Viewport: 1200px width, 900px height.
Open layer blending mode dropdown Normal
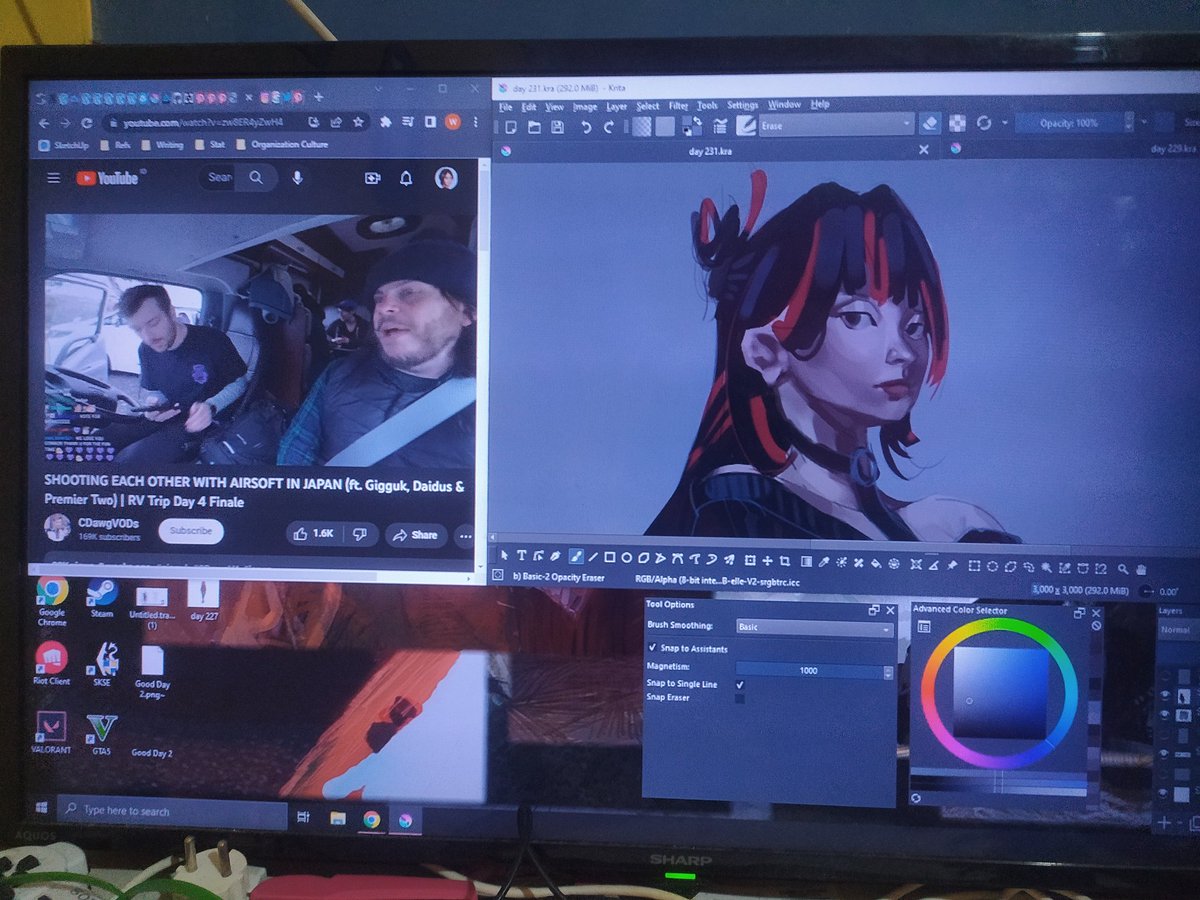pyautogui.click(x=1180, y=630)
